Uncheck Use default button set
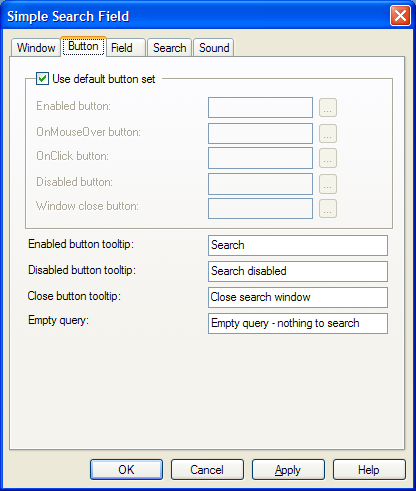 coord(42,79)
